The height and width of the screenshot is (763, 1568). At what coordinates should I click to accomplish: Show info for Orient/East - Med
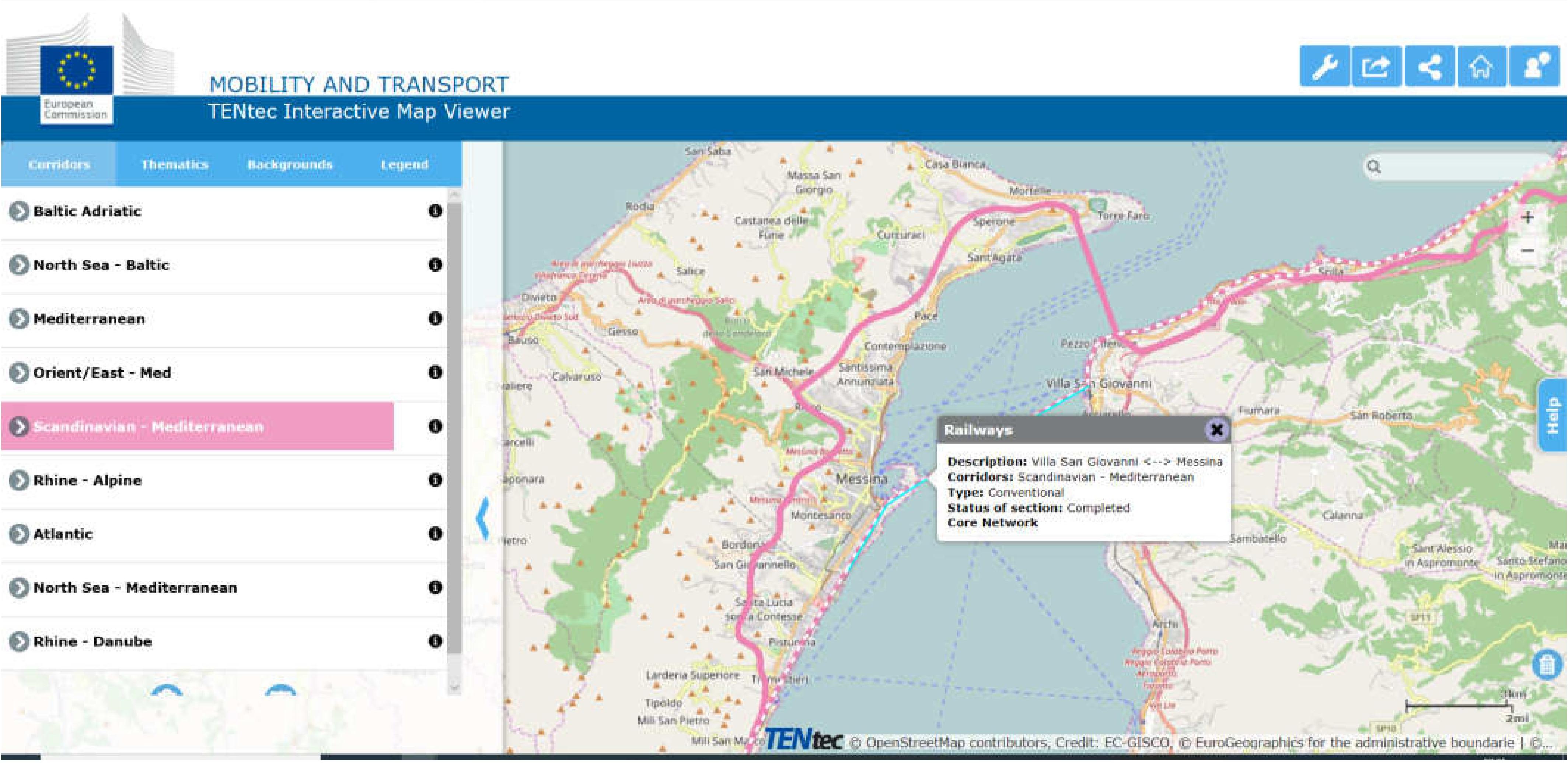tap(434, 372)
